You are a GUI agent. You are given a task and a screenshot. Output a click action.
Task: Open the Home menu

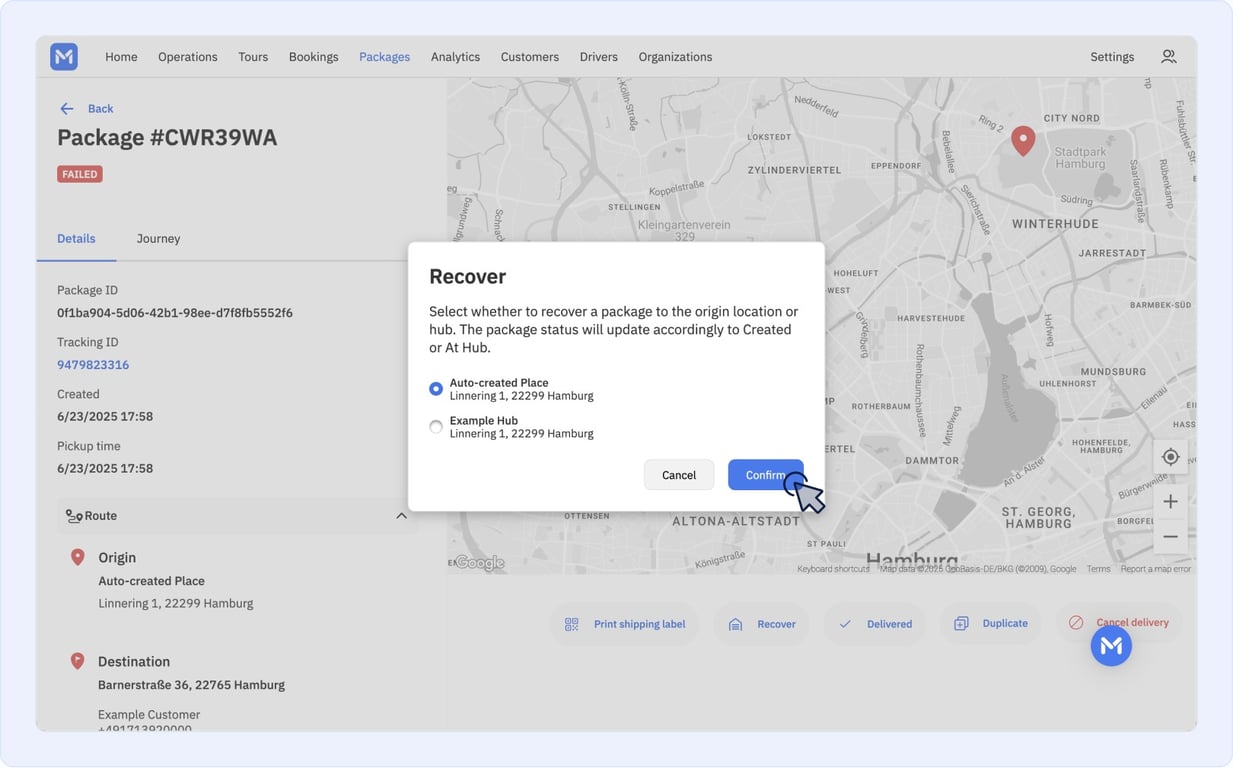(121, 57)
